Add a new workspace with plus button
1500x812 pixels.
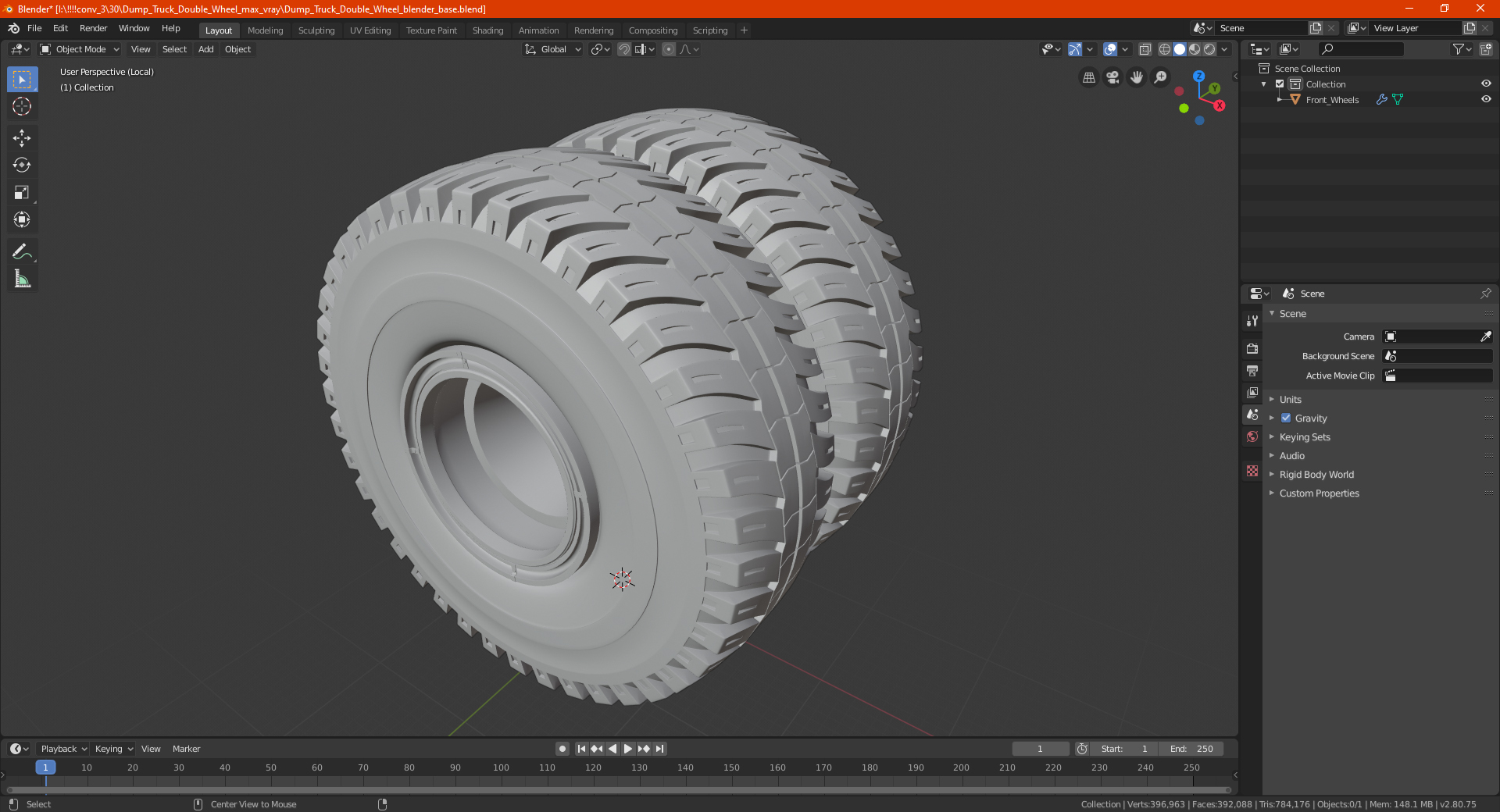(744, 30)
